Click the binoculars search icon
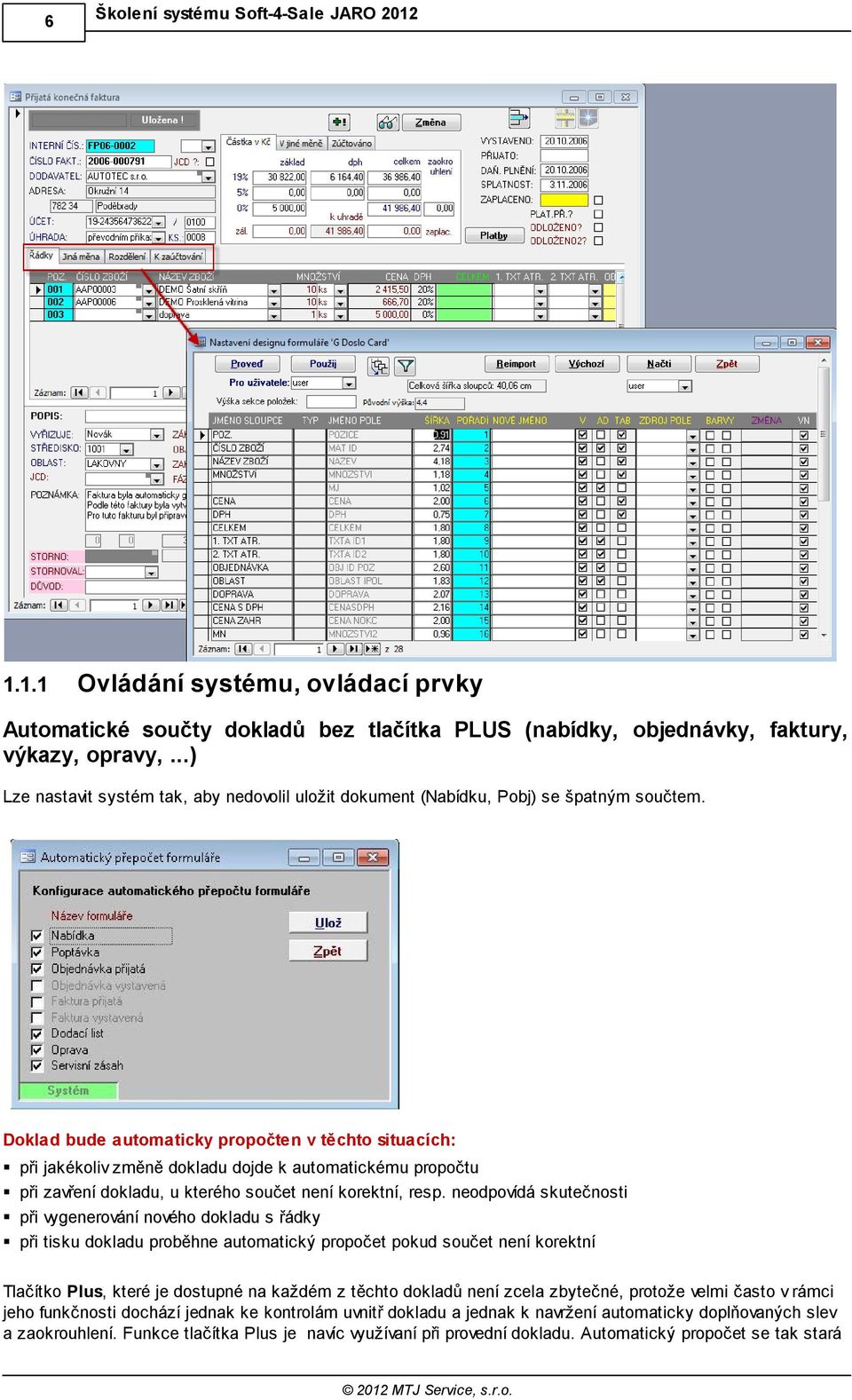852x1400 pixels. (x=387, y=122)
